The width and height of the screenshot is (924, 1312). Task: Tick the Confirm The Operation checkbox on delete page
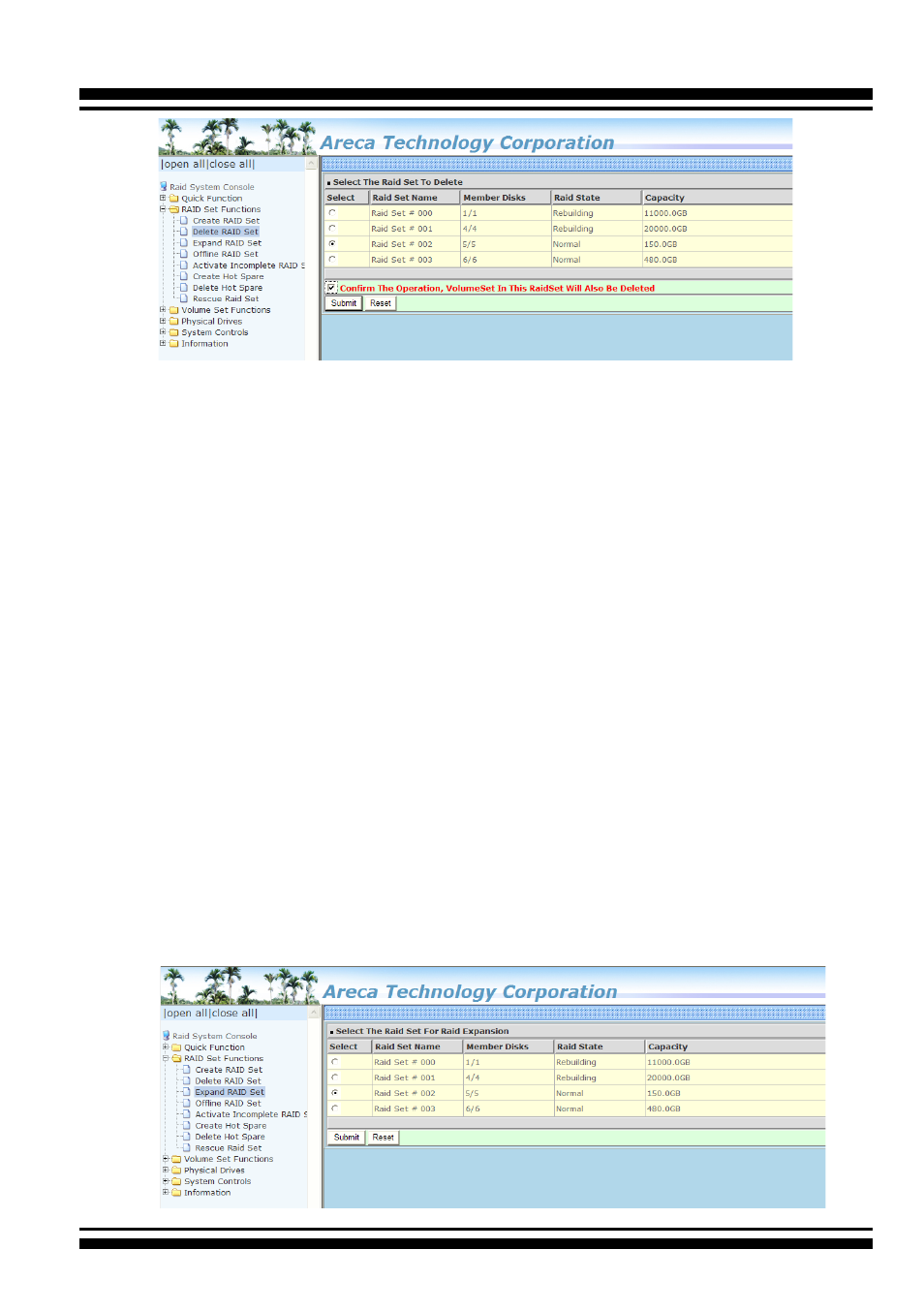pos(332,288)
